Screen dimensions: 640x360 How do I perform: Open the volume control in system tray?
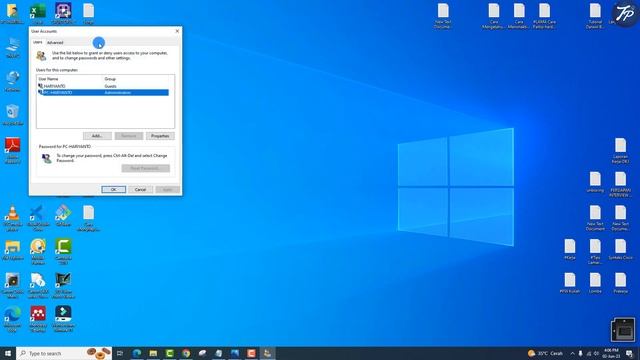coord(596,353)
